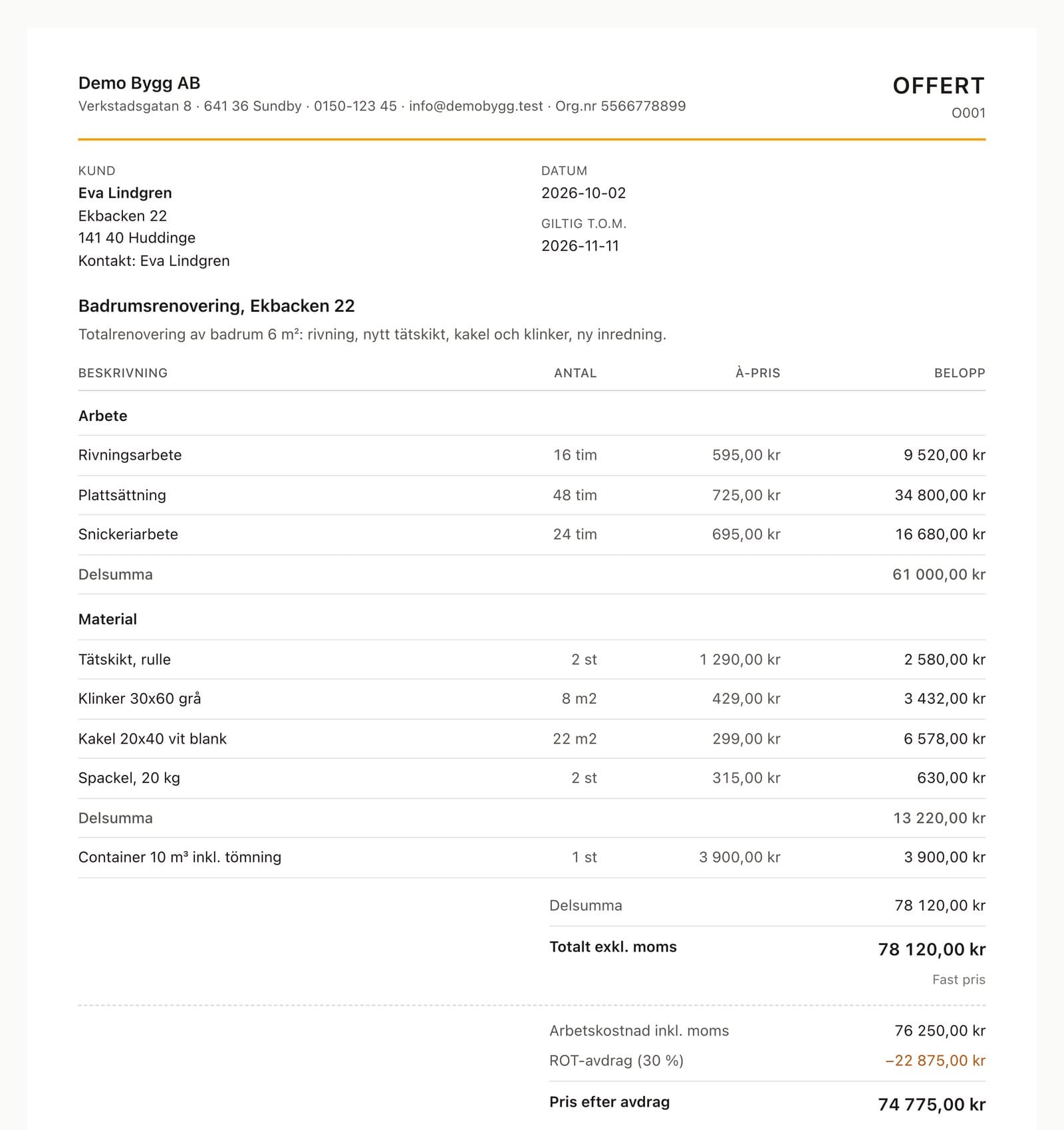1064x1130 pixels.
Task: Click the Material section heading
Action: coord(107,619)
